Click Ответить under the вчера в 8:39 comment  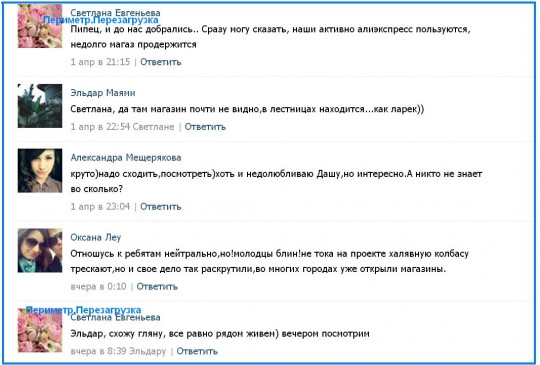(x=197, y=351)
